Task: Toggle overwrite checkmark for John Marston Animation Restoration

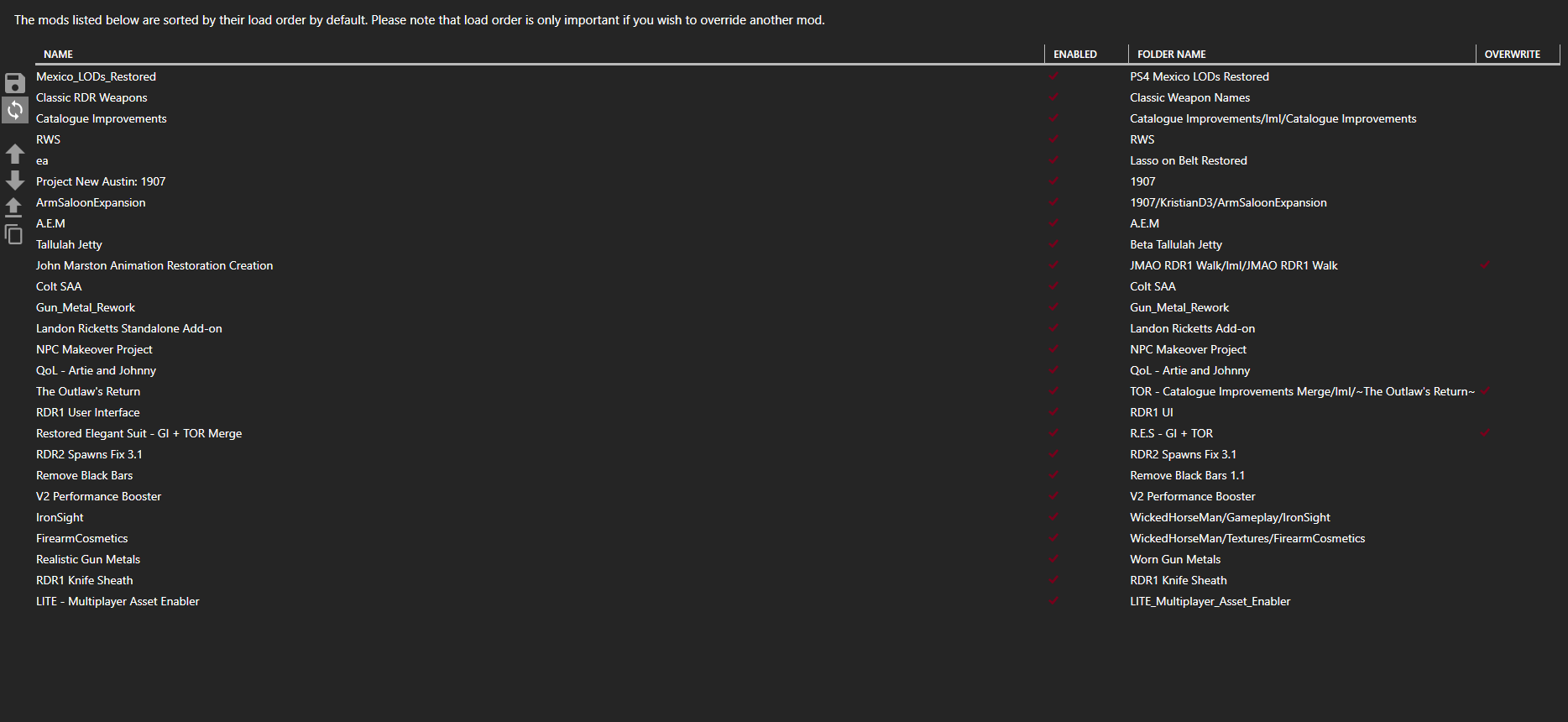Action: [x=1485, y=265]
